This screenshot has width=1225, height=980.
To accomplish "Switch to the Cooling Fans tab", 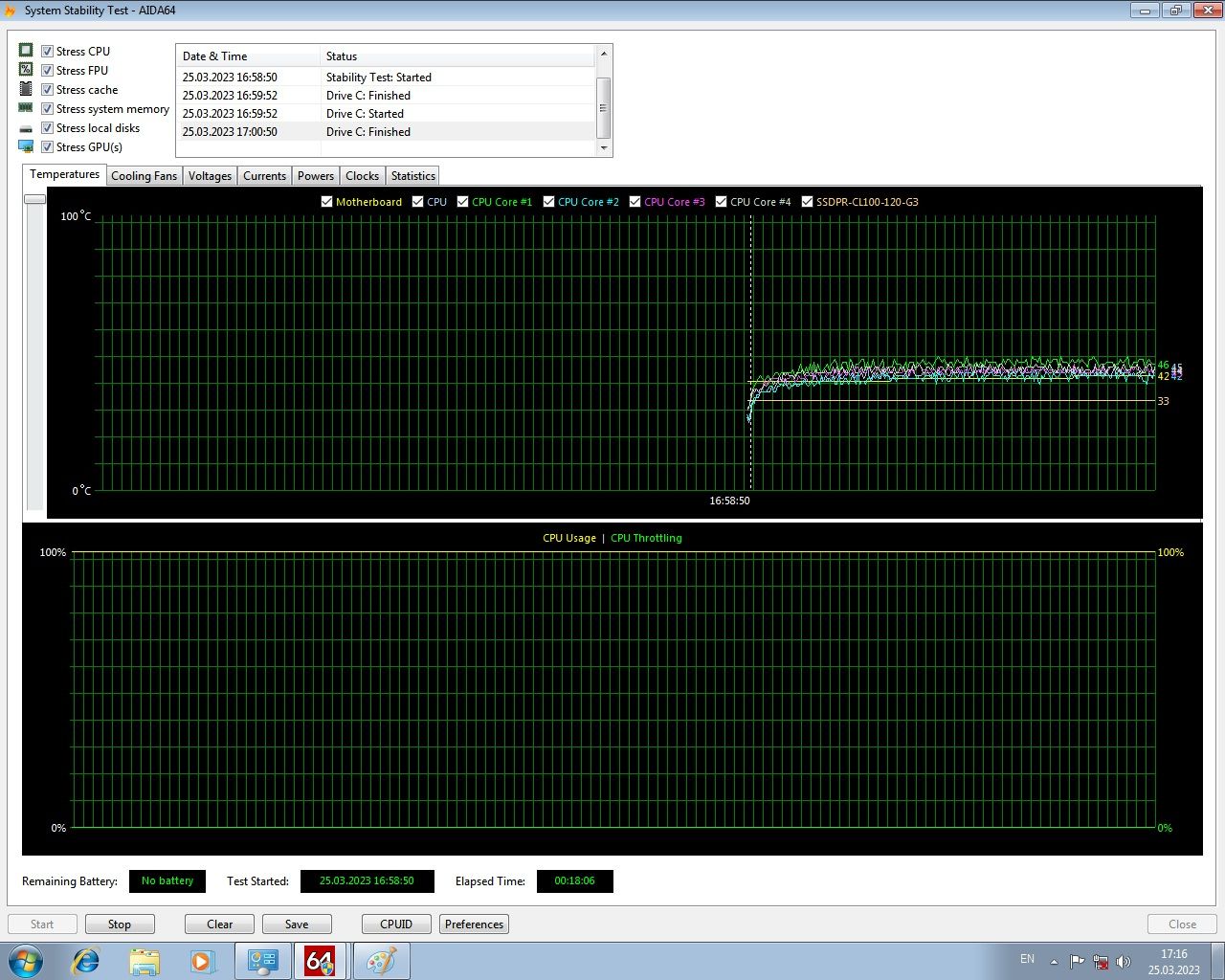I will pyautogui.click(x=144, y=176).
